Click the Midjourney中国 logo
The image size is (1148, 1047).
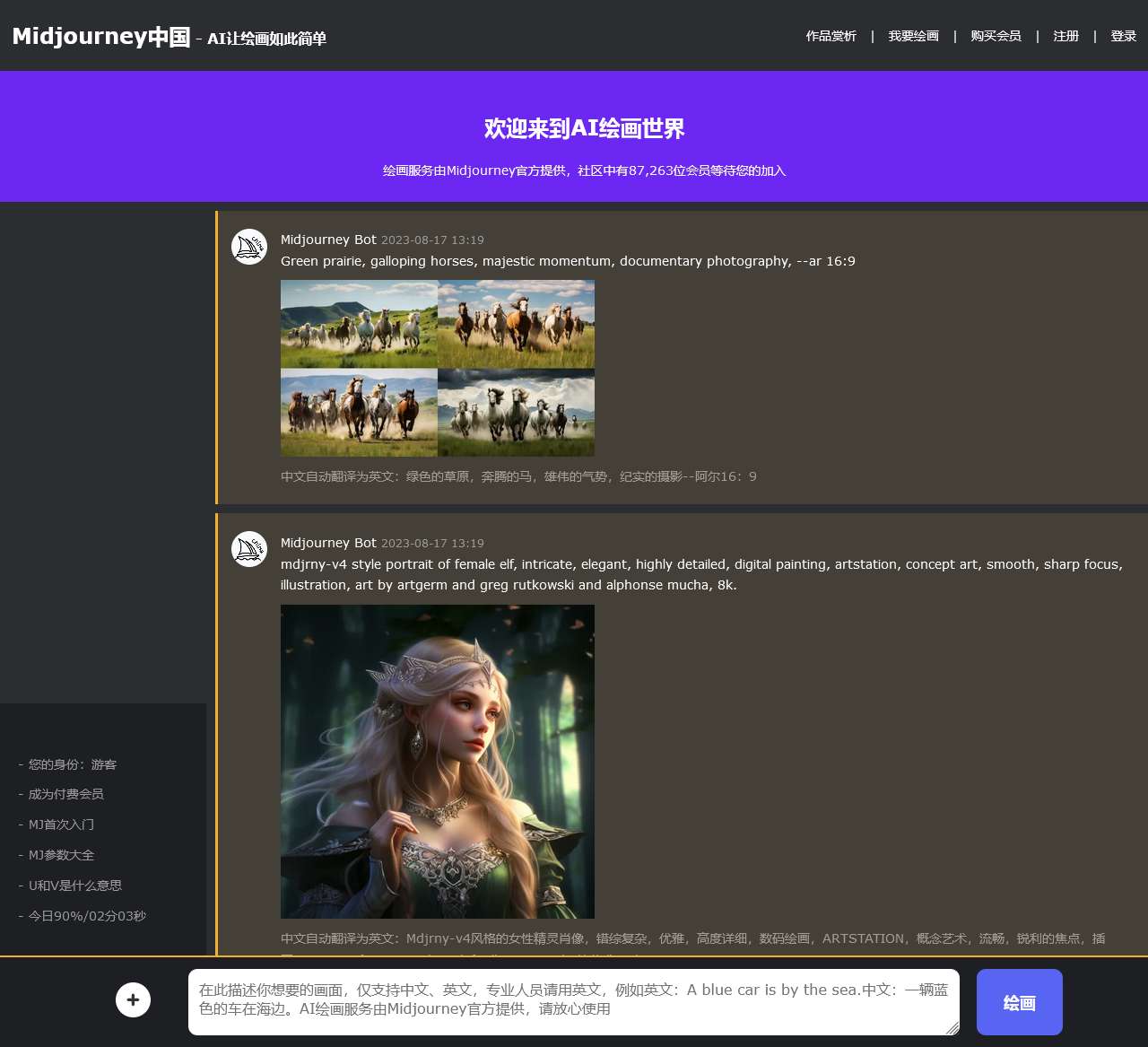pos(99,35)
